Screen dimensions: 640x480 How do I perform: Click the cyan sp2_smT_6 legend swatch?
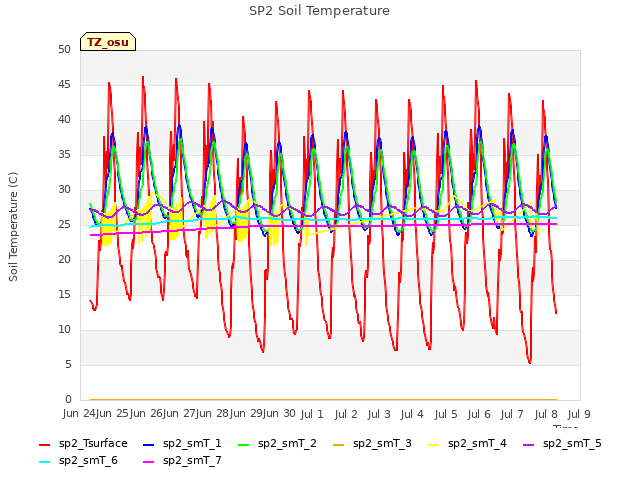coord(44,462)
